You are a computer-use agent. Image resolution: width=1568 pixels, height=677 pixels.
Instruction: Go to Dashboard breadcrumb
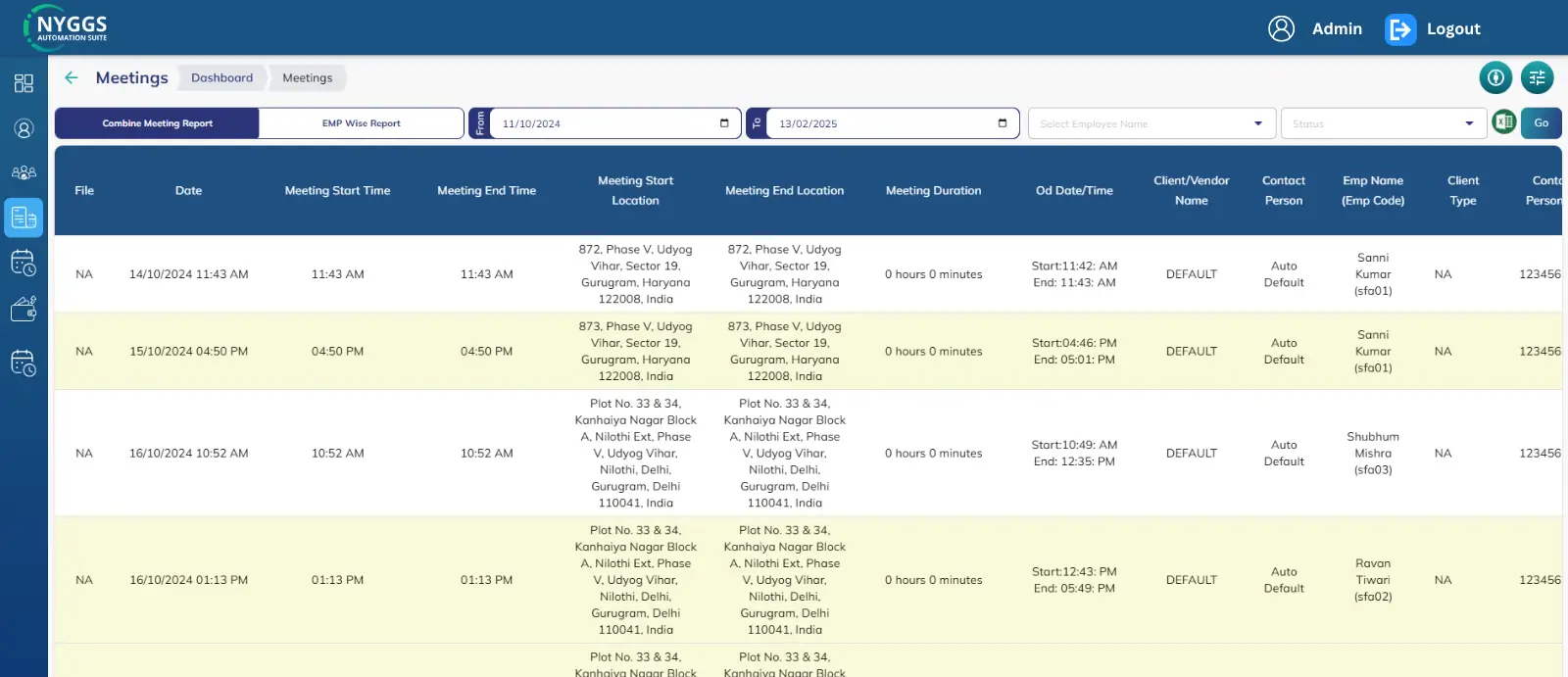221,77
